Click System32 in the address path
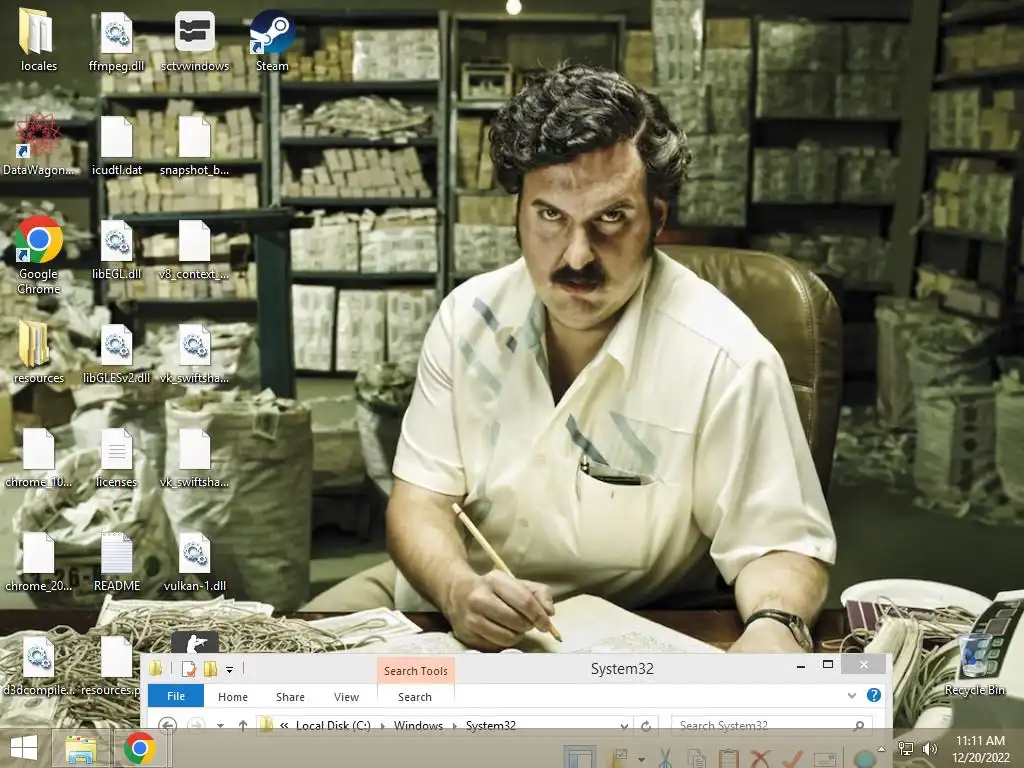This screenshot has width=1024, height=768. coord(490,726)
